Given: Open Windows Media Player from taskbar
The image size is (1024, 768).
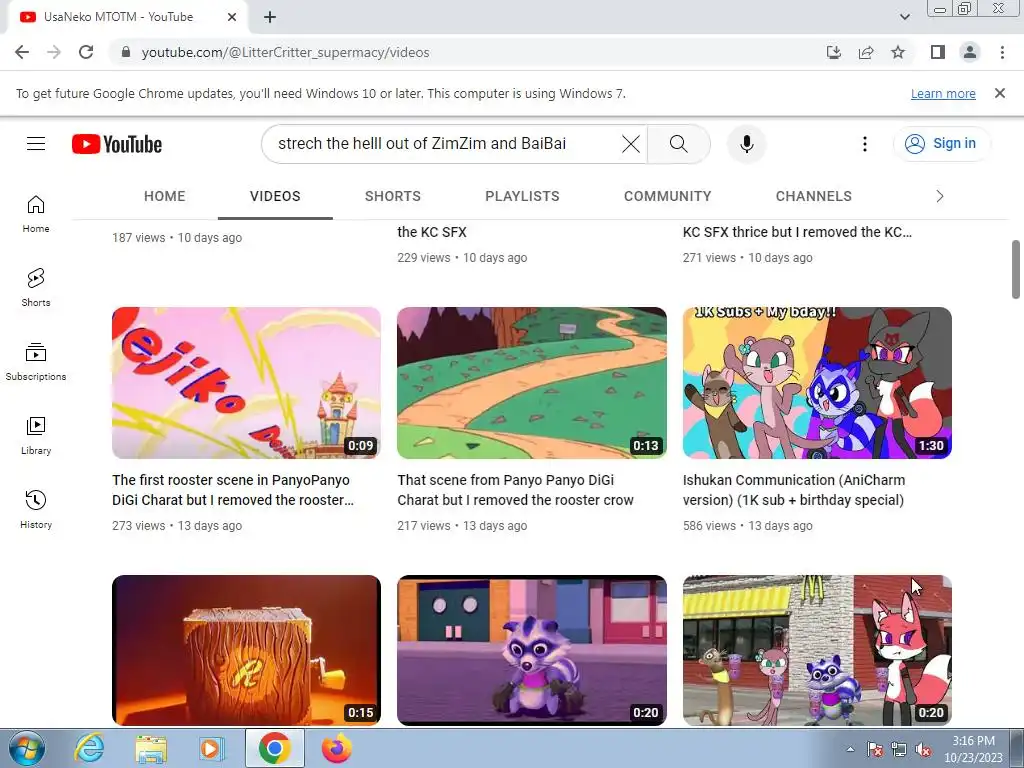Looking at the screenshot, I should pos(212,748).
